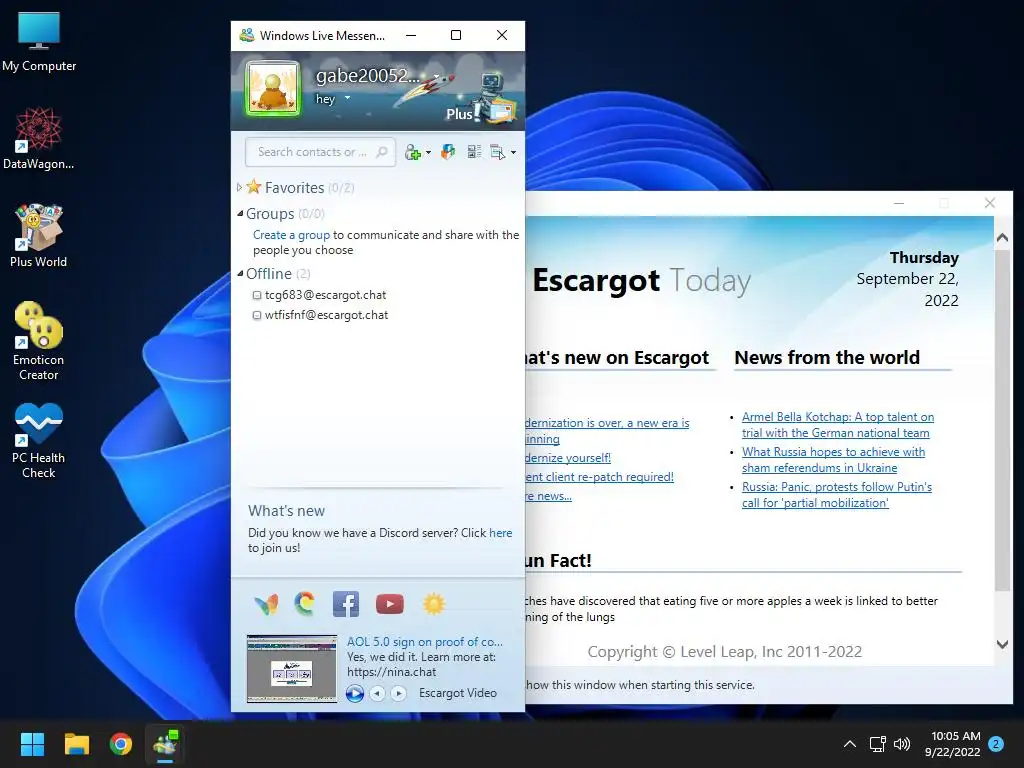Click status icon beside tcg683@escargot.chat
This screenshot has height=768, width=1024.
pyautogui.click(x=257, y=296)
